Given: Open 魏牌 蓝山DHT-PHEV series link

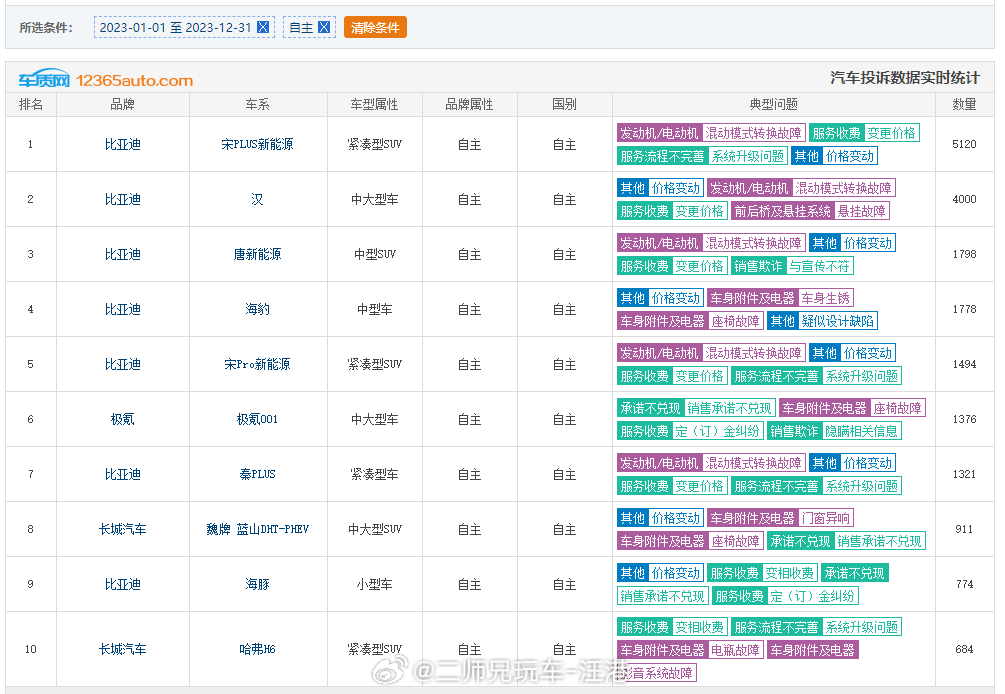Looking at the screenshot, I should (x=257, y=529).
